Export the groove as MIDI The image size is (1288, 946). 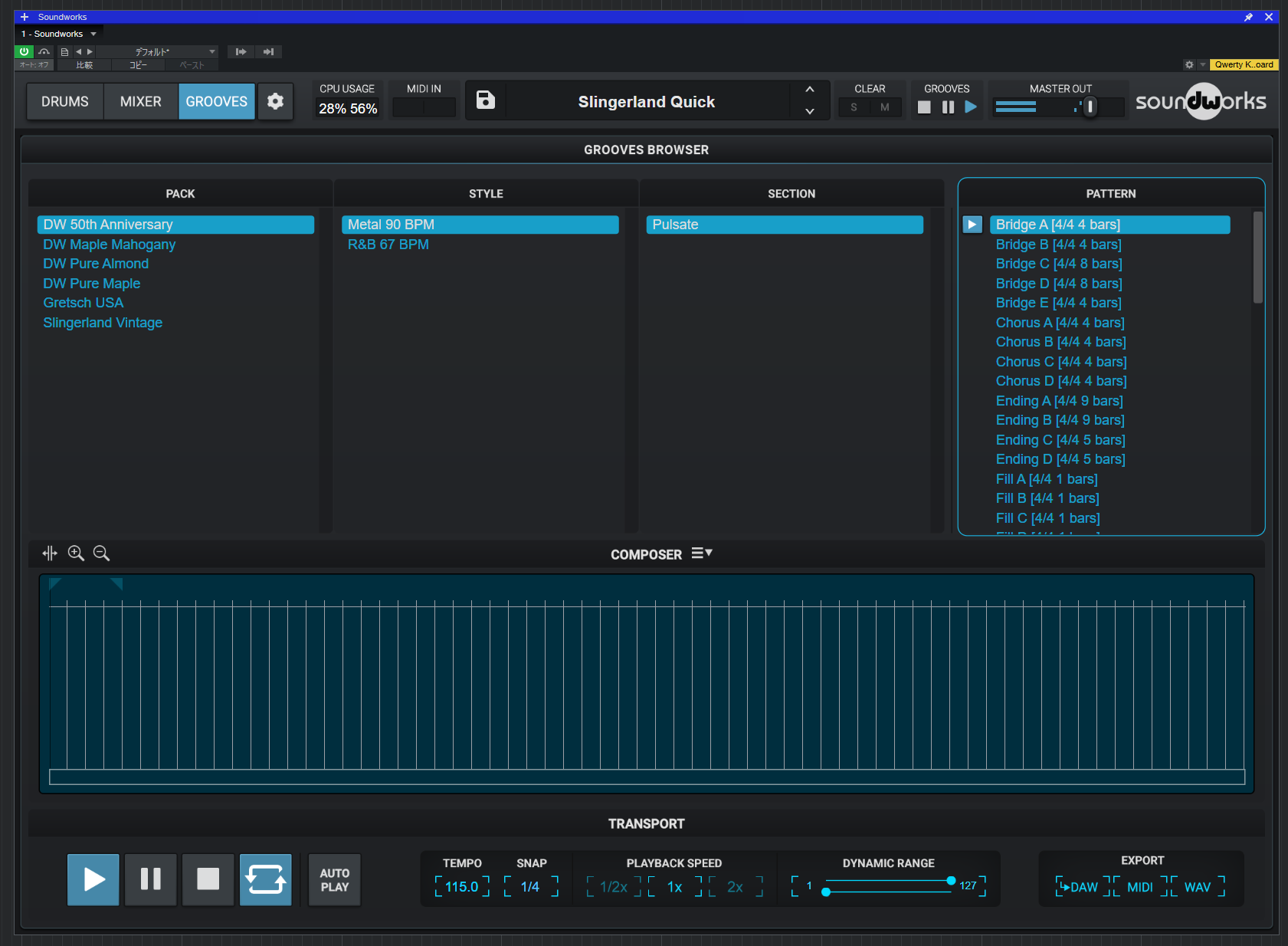tap(1140, 887)
